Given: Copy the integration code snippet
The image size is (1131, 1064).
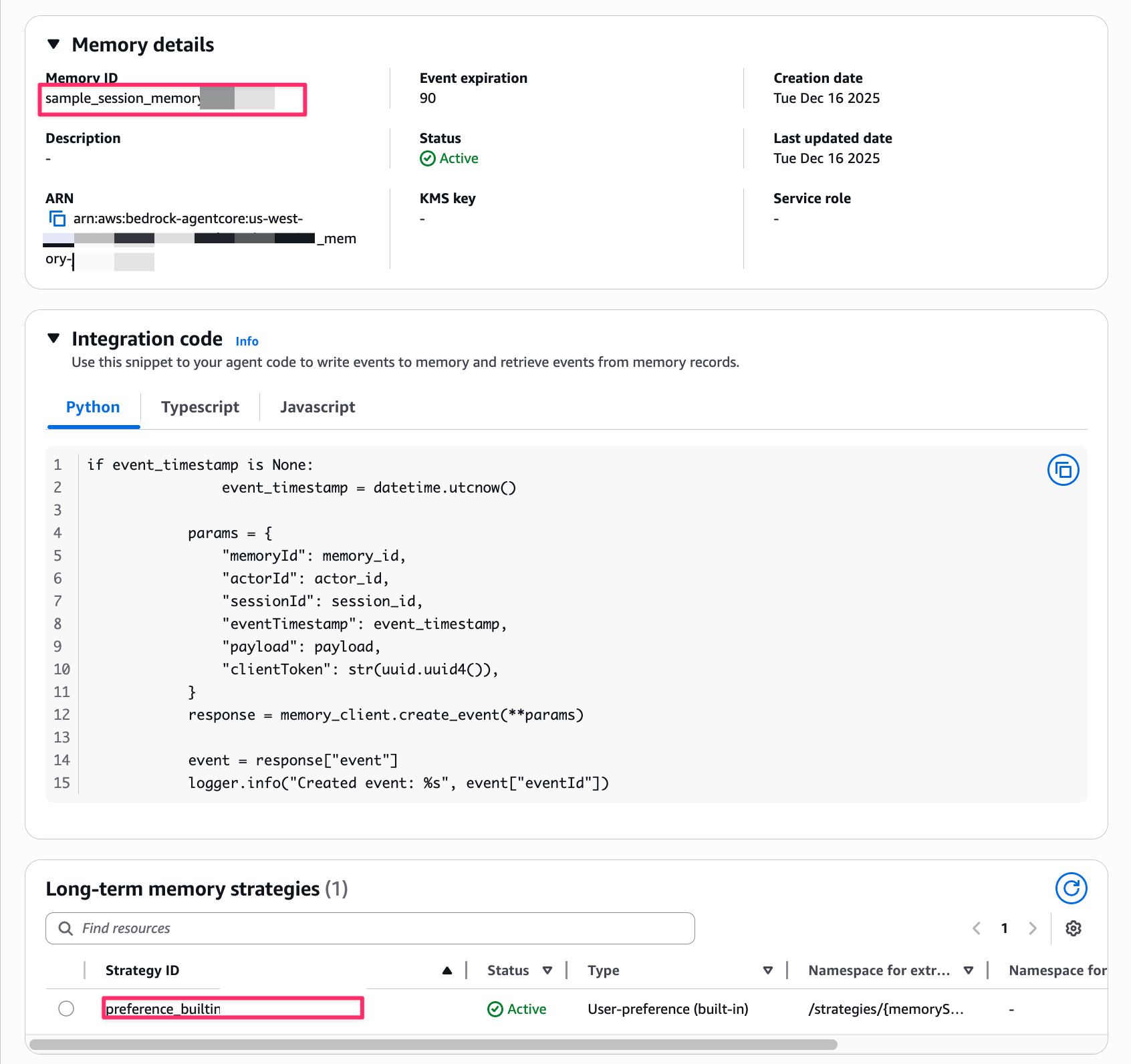Looking at the screenshot, I should [1063, 471].
